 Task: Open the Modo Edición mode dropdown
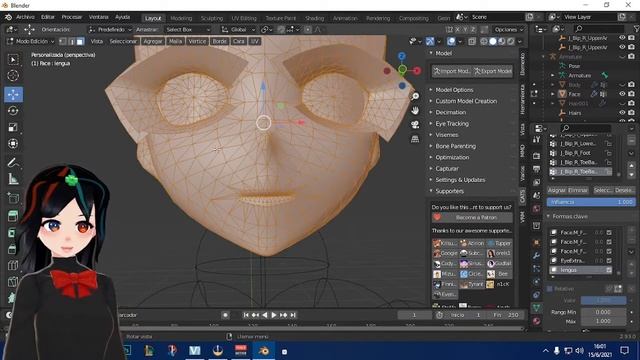click(31, 41)
